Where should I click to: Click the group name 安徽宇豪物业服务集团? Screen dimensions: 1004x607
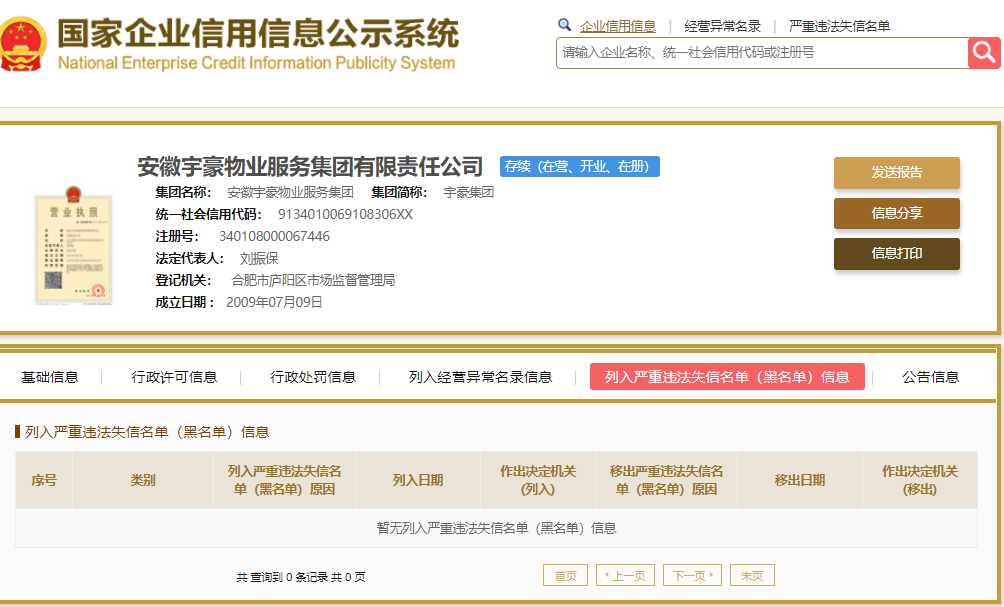tap(290, 192)
